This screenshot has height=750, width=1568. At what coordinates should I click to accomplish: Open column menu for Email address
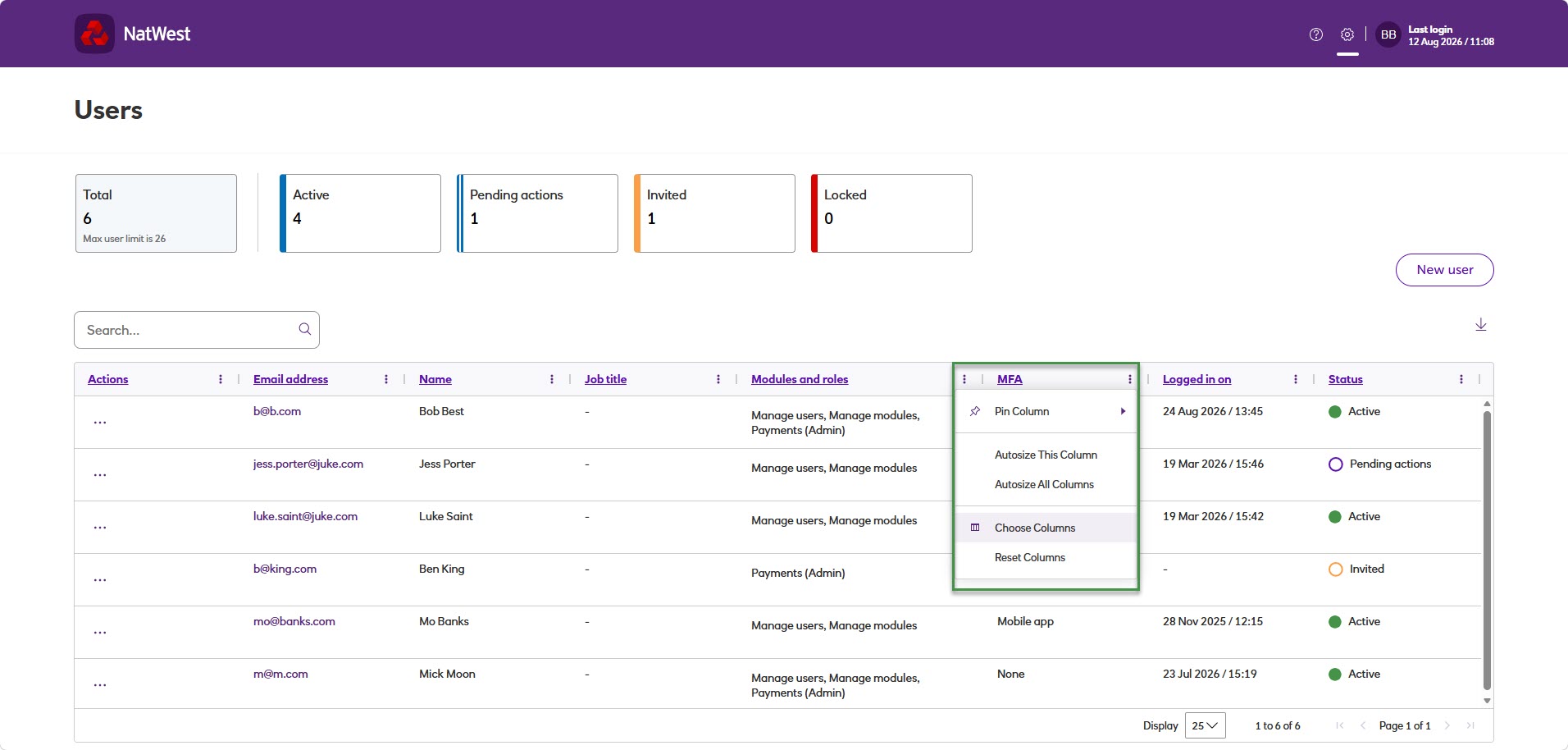[x=386, y=379]
